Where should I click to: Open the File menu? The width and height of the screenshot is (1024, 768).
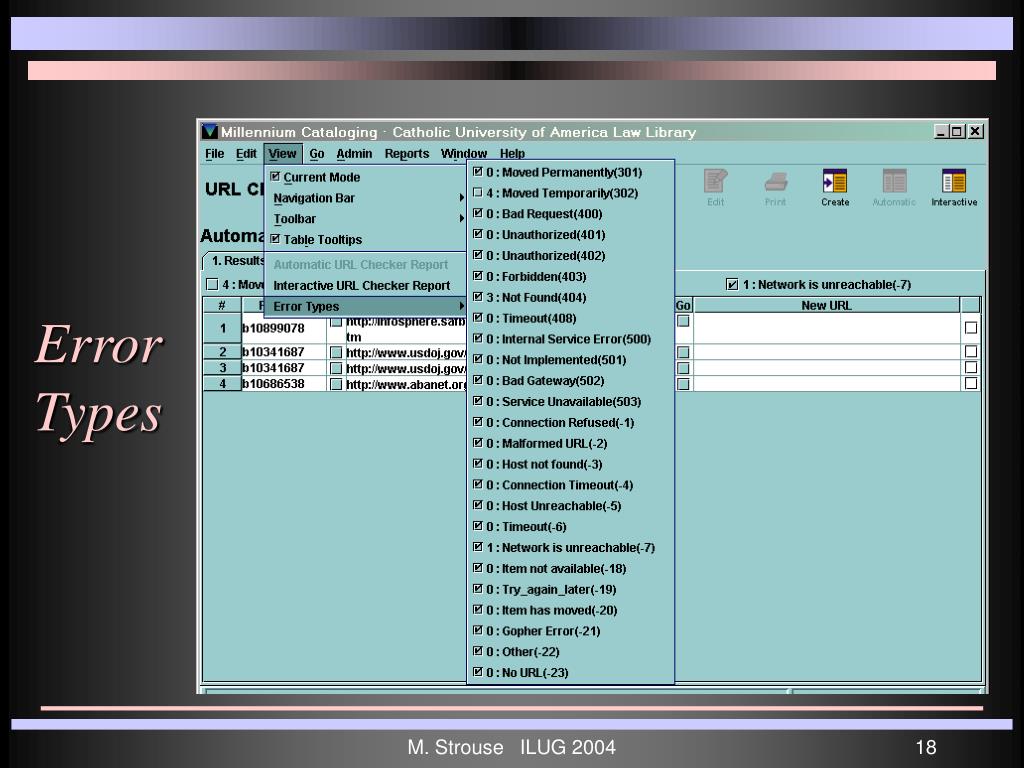click(214, 153)
